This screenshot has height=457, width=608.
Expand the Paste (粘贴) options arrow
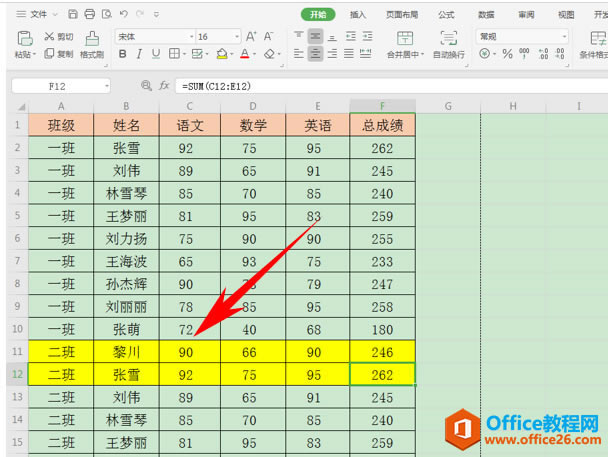pyautogui.click(x=35, y=54)
